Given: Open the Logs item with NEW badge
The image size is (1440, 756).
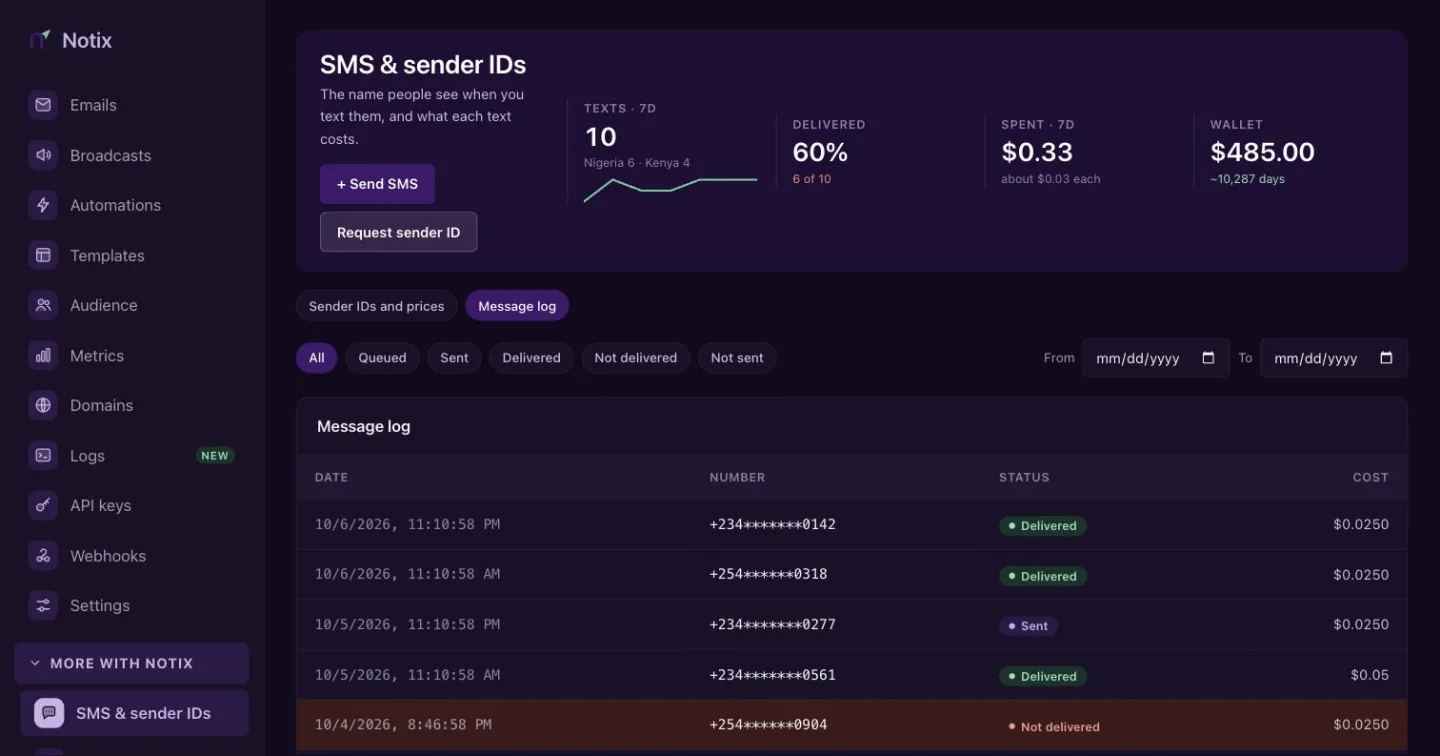Looking at the screenshot, I should click(132, 455).
